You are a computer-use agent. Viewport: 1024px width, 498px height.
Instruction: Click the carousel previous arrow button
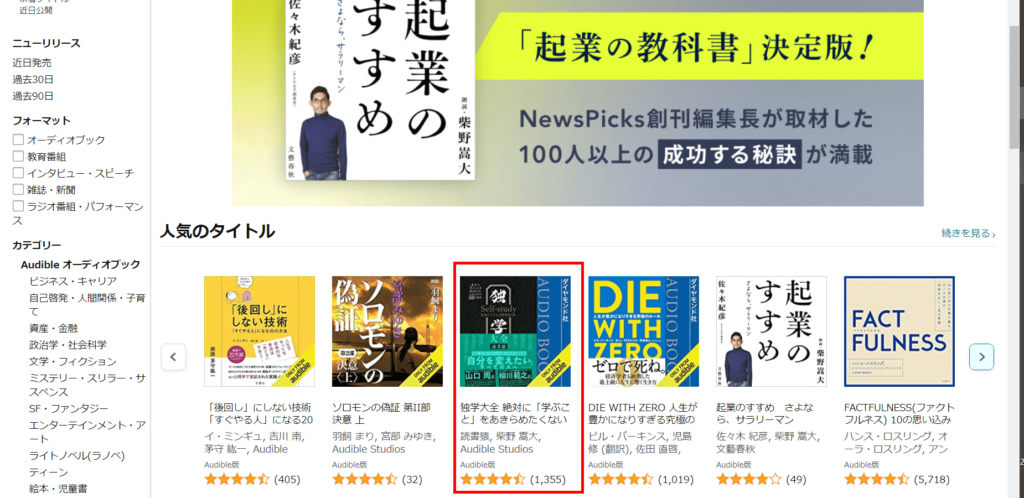173,357
